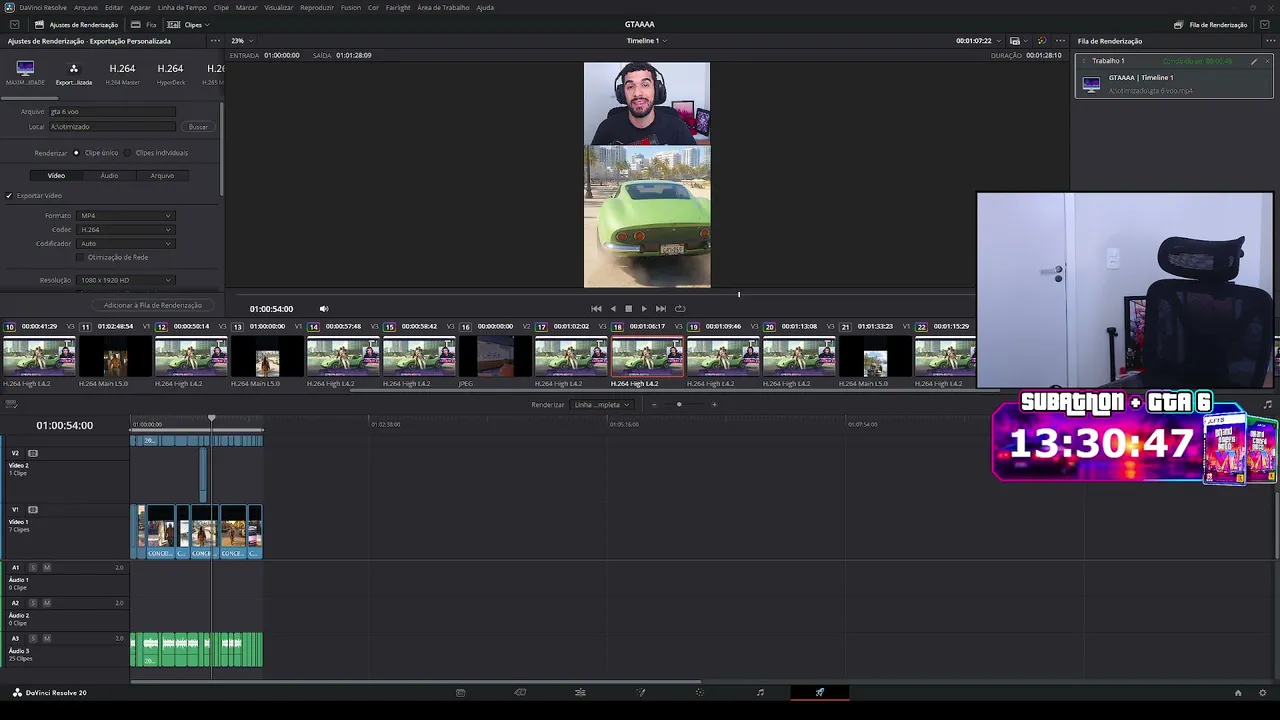
Task: Open the Ajustes de Renderização panel toggle
Action: [x=76, y=24]
